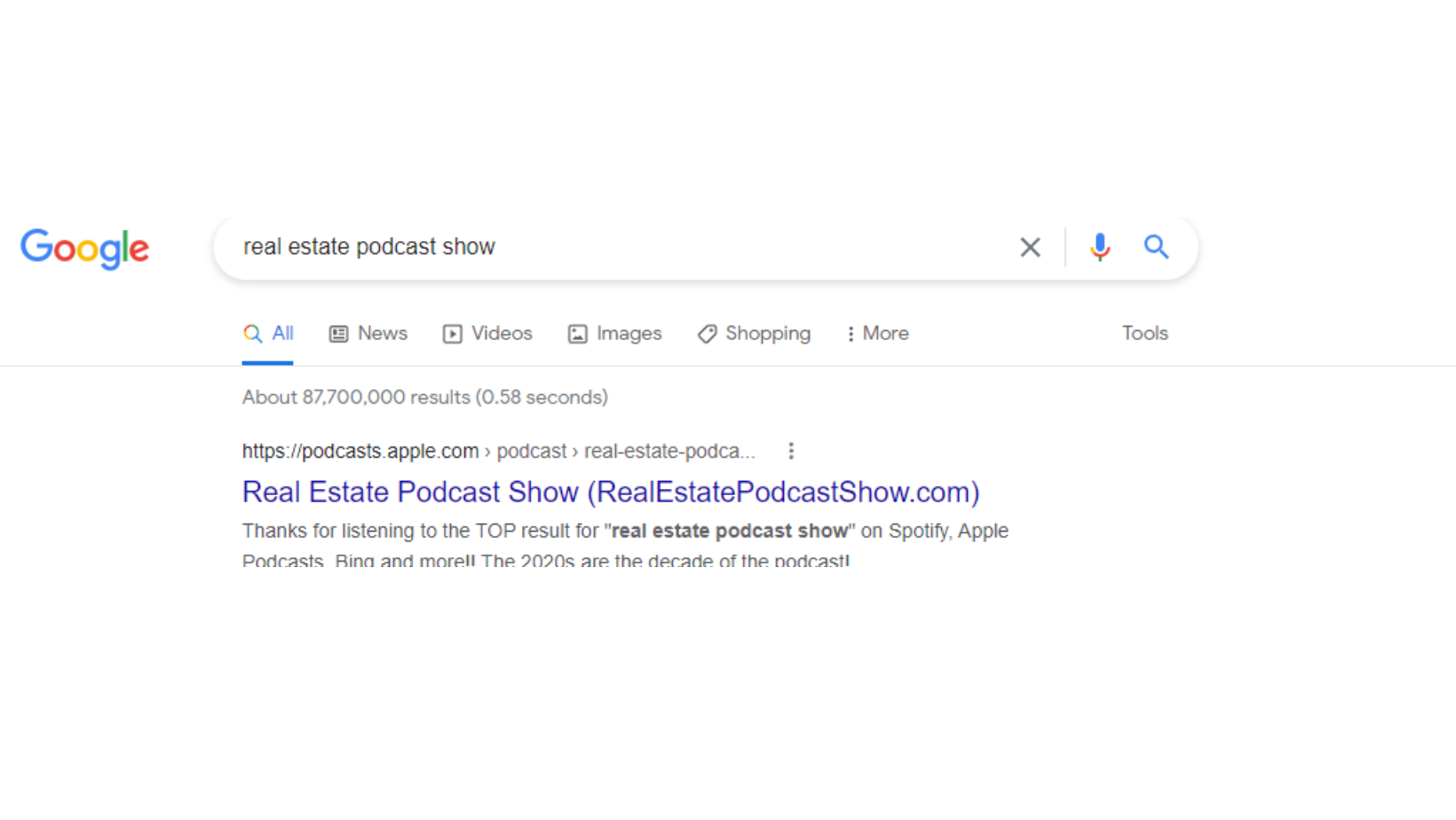This screenshot has height=820, width=1456.
Task: Open the three-dot options next to the Apple Podcasts result
Action: tap(790, 451)
